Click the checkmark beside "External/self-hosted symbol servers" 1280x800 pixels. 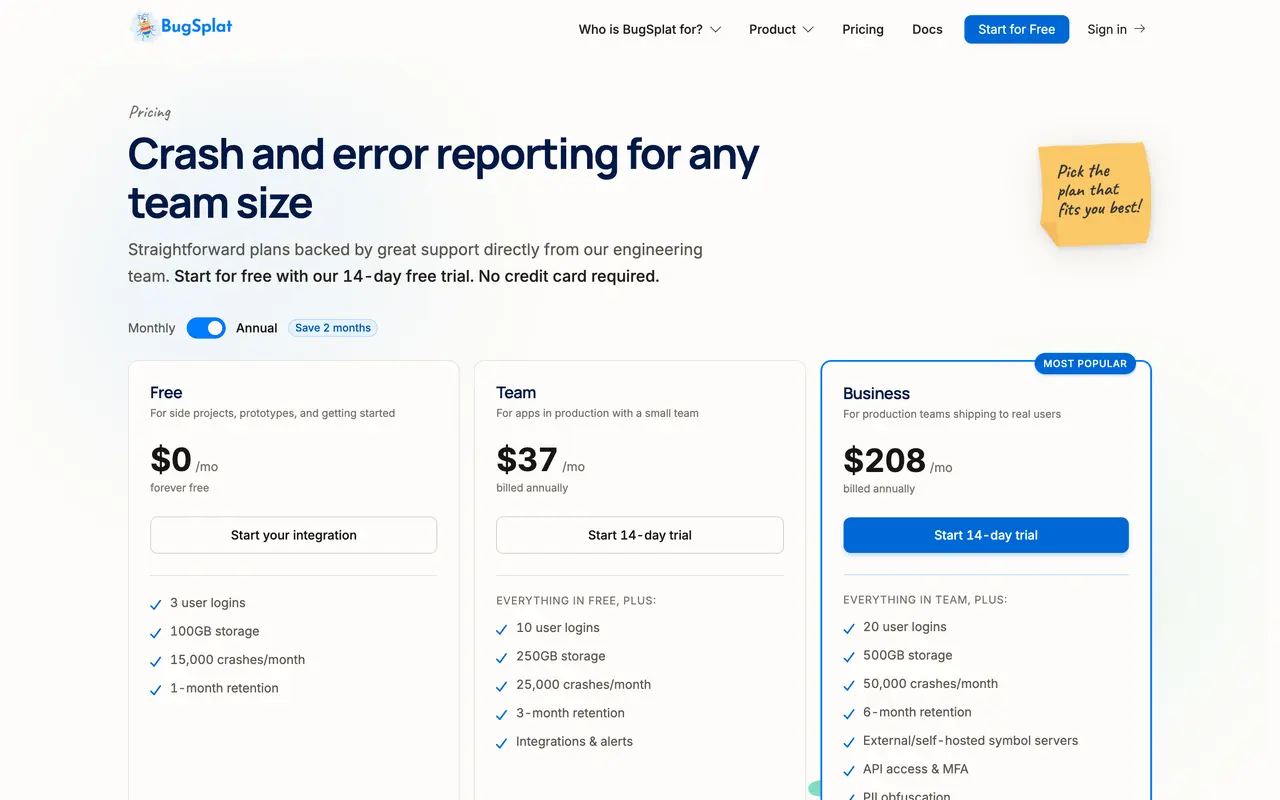[849, 742]
